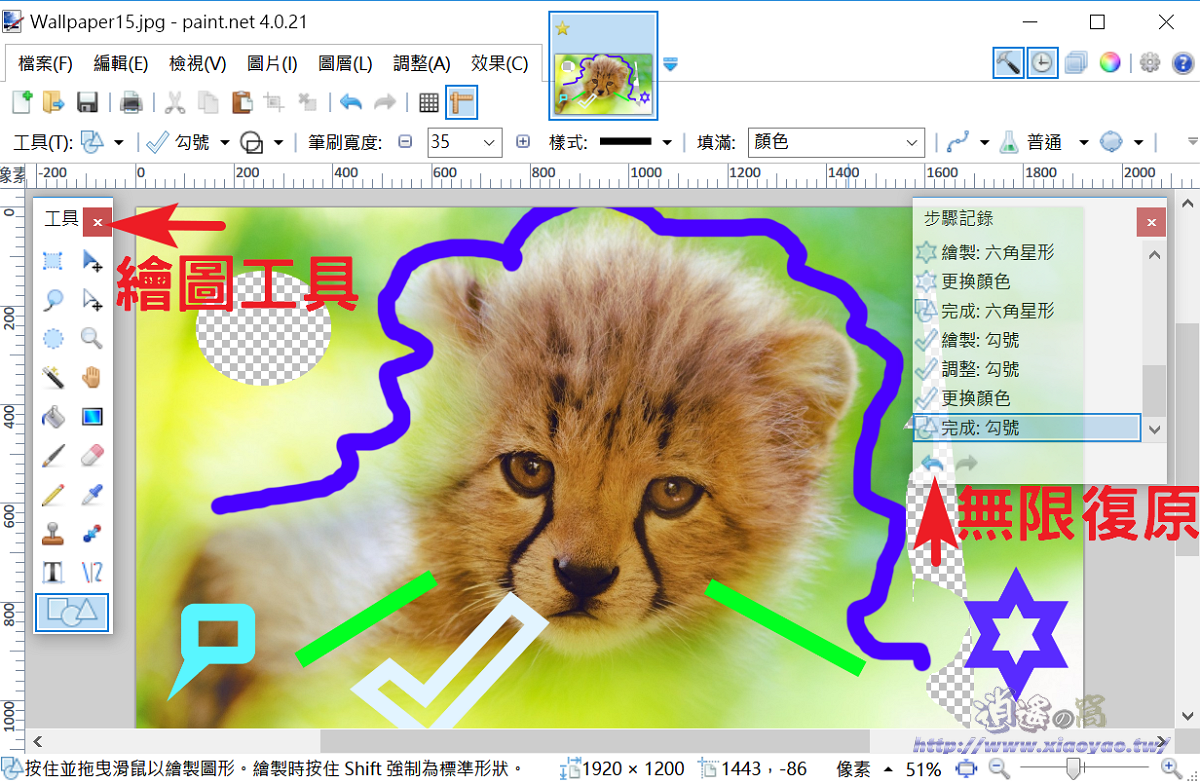The height and width of the screenshot is (784, 1200).
Task: Select the Move Selected Pixels tool
Action: (92, 261)
